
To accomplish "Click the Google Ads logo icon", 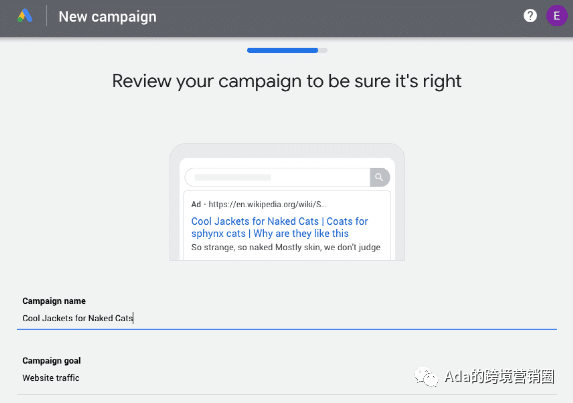I will pyautogui.click(x=25, y=16).
